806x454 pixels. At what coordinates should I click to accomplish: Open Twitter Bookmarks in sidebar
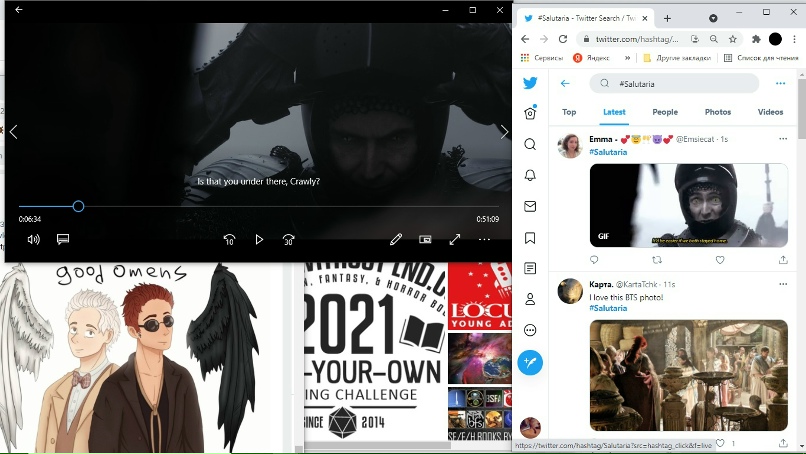coord(530,238)
